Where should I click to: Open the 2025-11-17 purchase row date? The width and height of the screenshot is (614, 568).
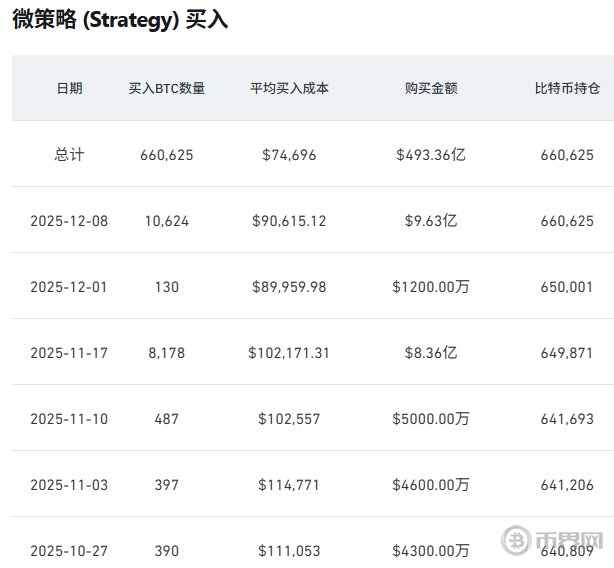69,352
